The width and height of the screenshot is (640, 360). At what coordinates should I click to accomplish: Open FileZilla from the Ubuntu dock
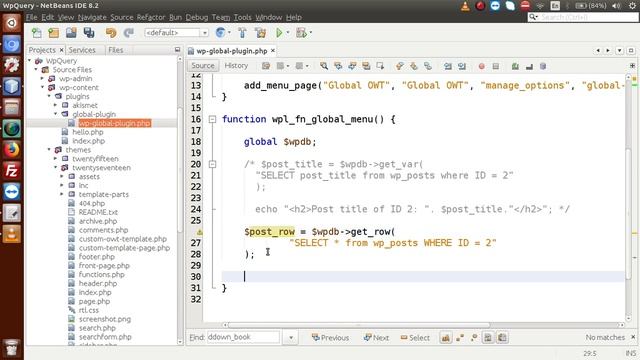click(x=11, y=170)
